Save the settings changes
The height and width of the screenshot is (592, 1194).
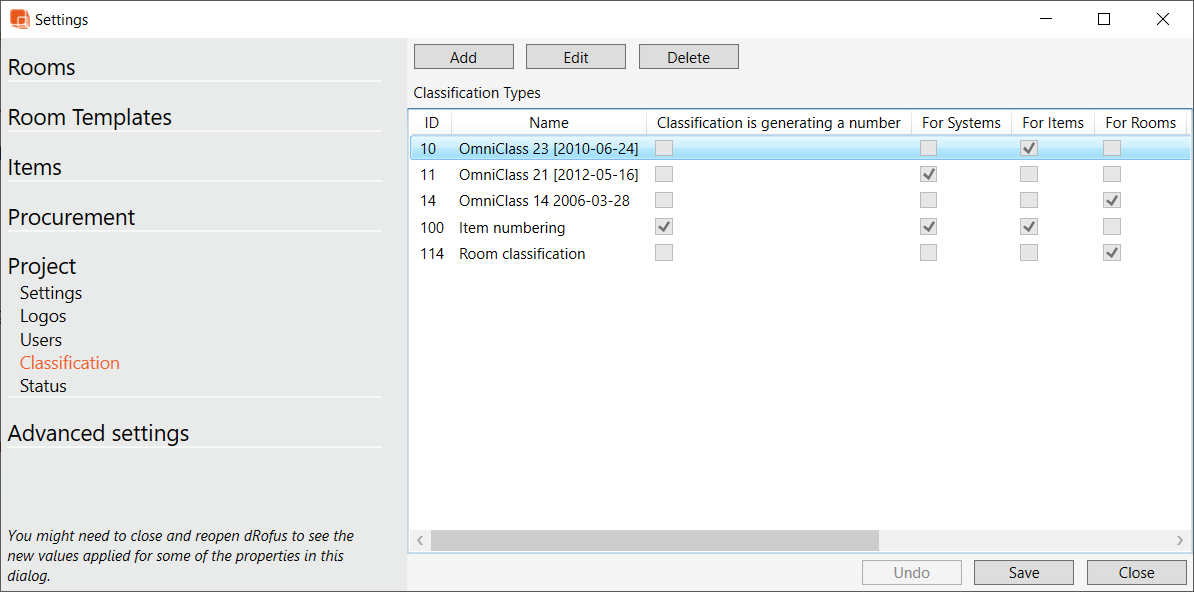pos(1024,573)
